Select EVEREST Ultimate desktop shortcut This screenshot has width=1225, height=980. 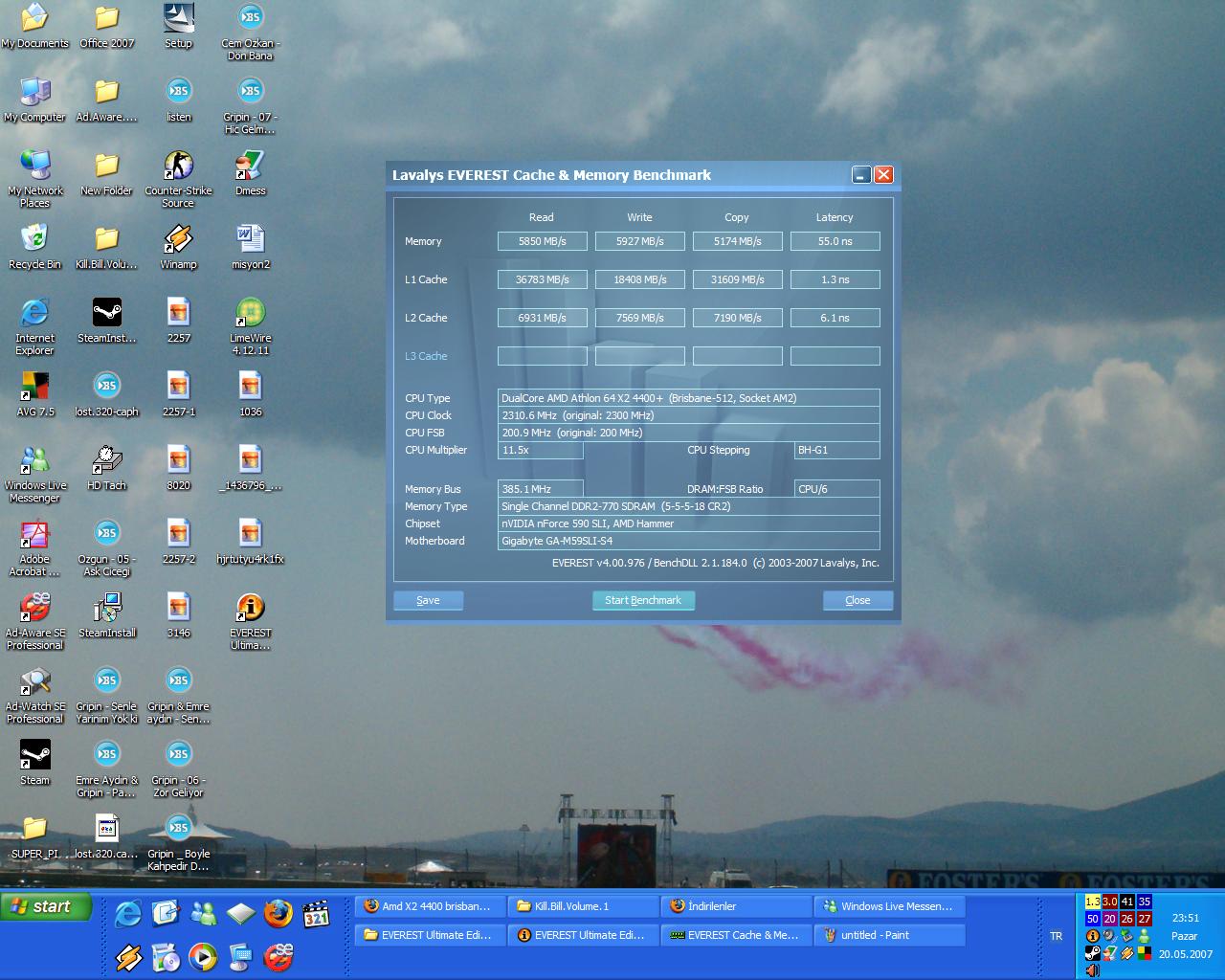(250, 622)
